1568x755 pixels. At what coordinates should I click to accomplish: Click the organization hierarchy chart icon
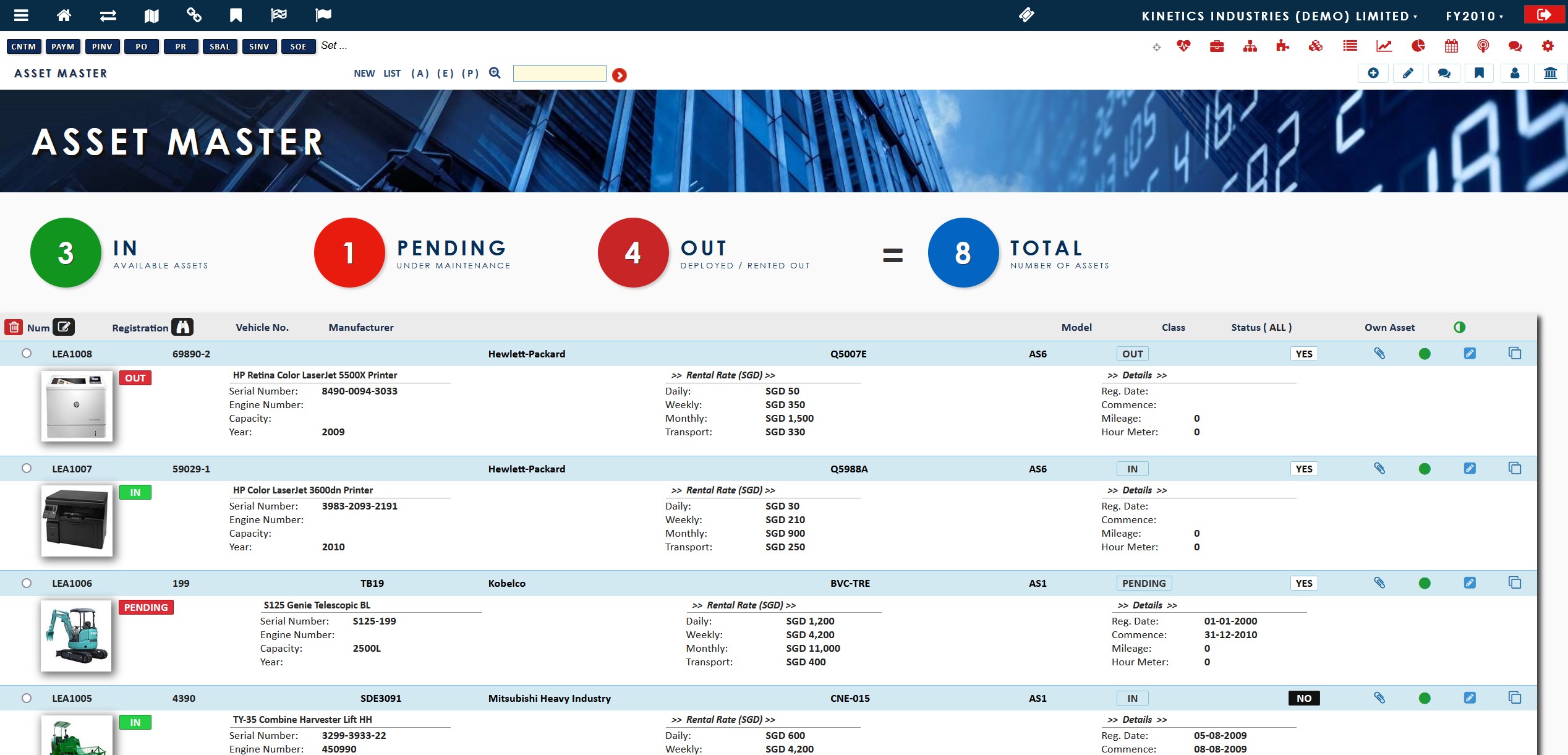click(x=1250, y=46)
